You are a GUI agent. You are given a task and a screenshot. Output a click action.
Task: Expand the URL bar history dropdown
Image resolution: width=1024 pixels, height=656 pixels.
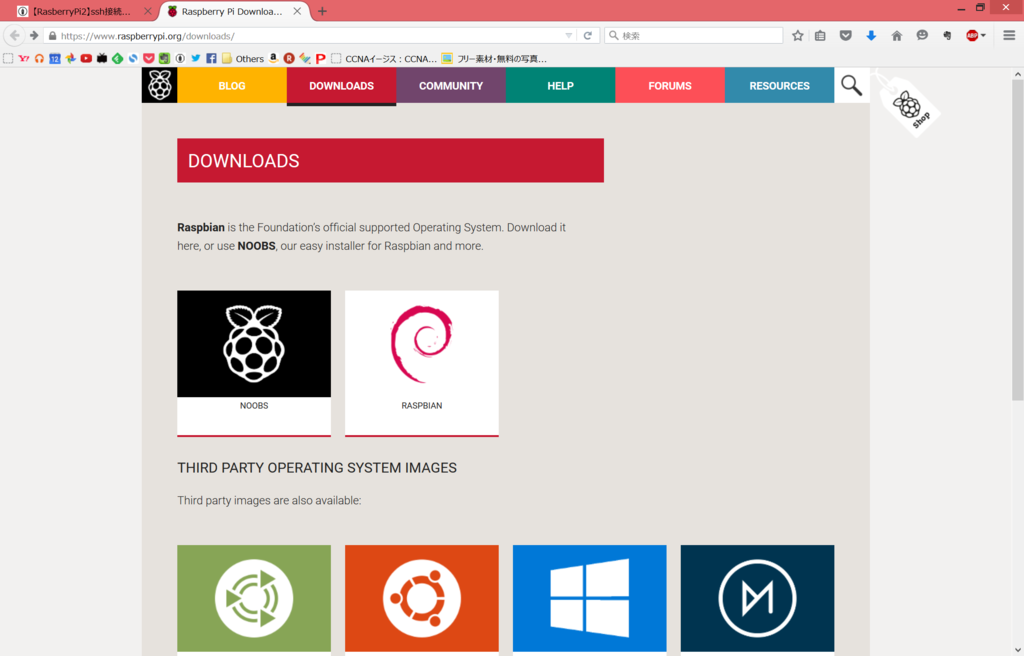point(569,35)
